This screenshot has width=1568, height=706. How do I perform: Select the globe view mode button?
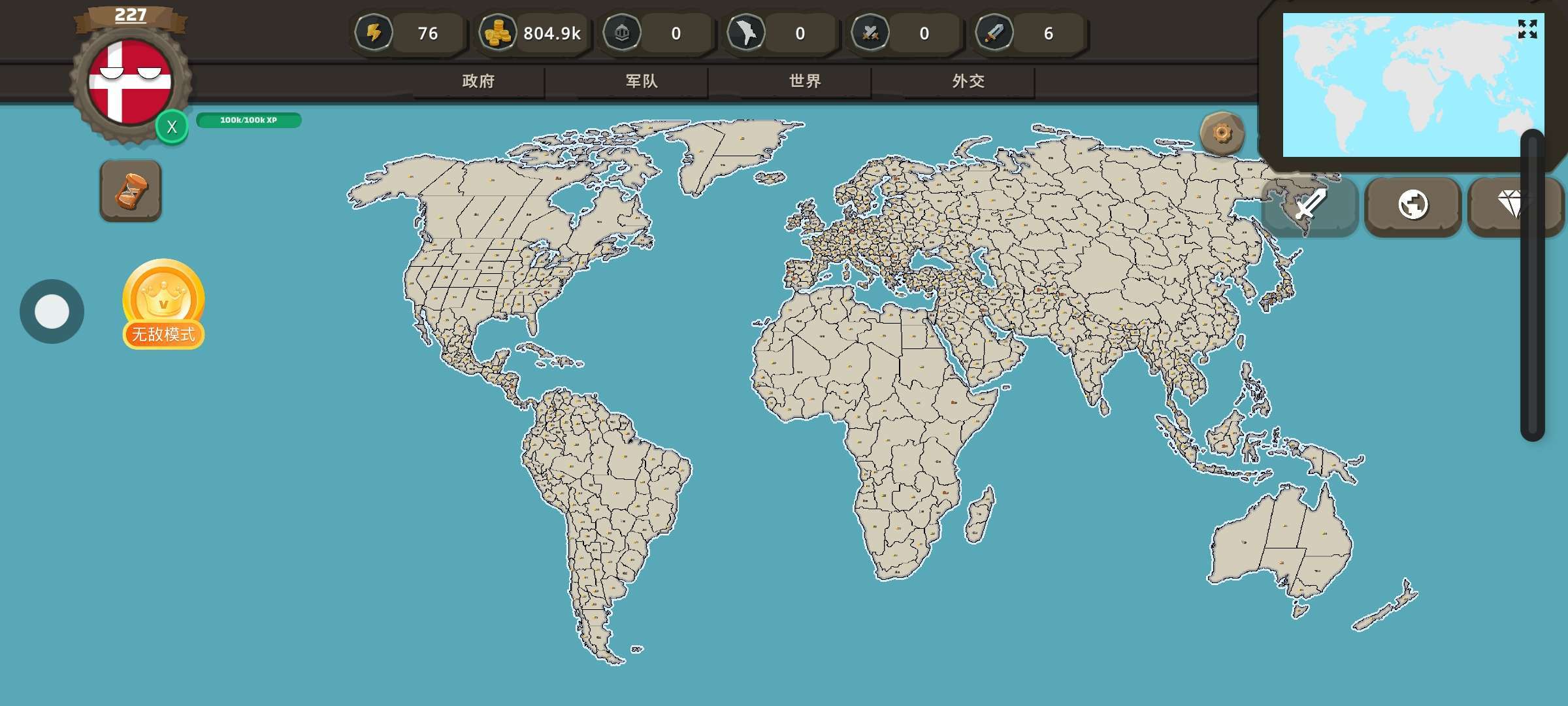pos(1413,205)
